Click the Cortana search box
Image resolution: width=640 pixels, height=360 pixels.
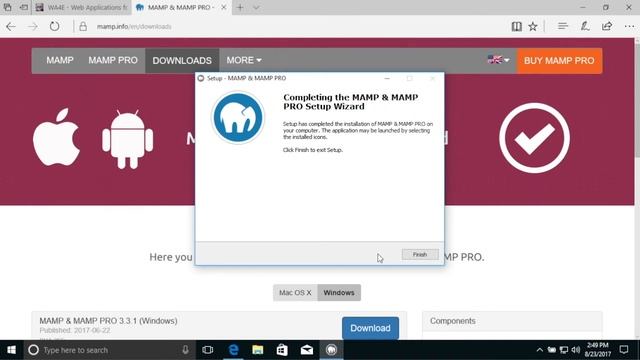coord(108,350)
